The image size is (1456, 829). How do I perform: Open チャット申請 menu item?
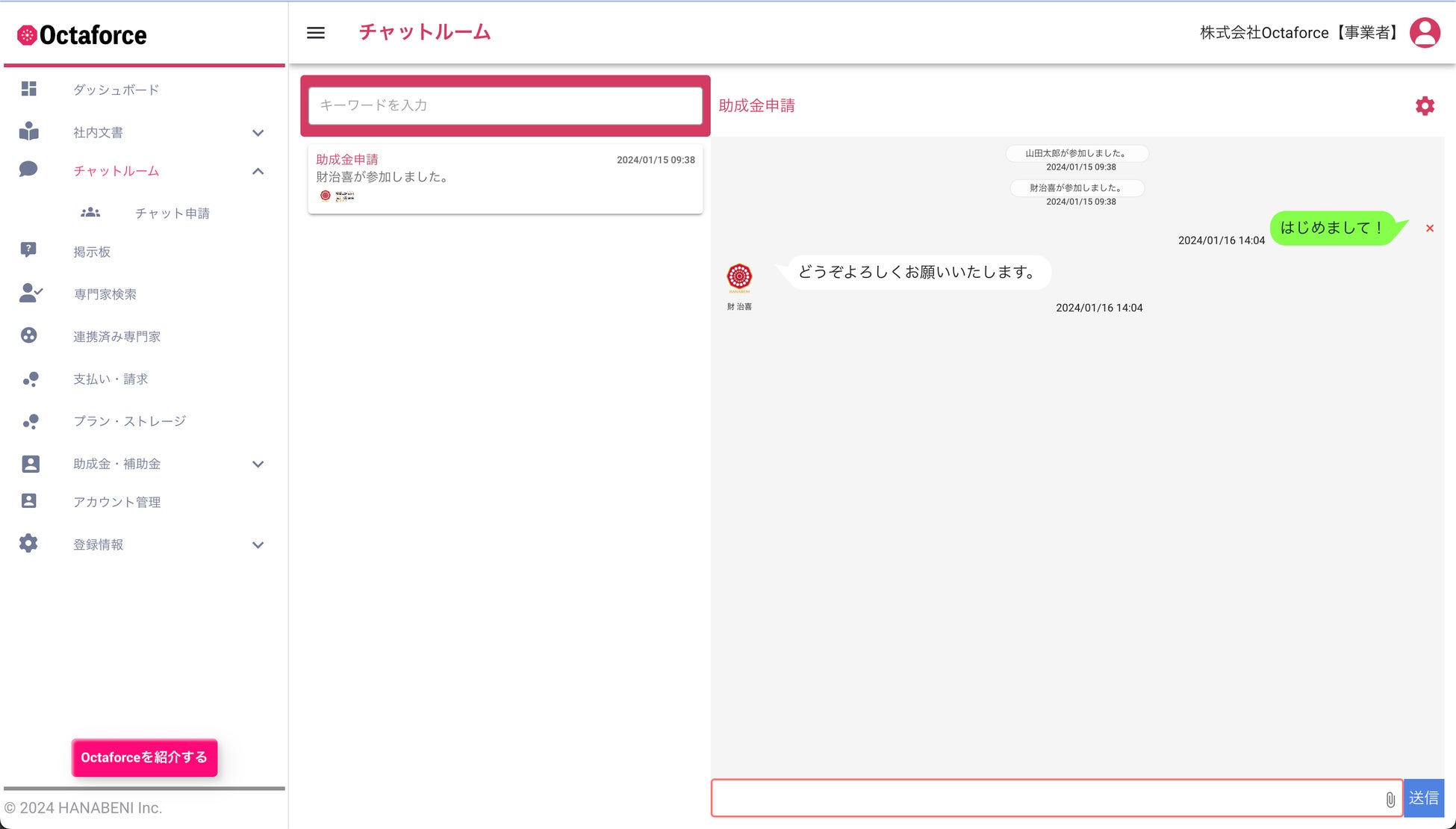(x=172, y=214)
